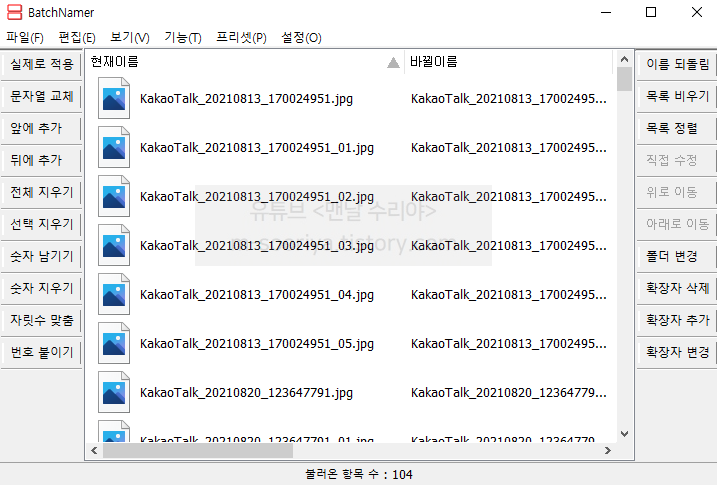Click image icon of KakaoTalk_20210813_170024951_03.jpg
This screenshot has height=485, width=717.
[x=114, y=245]
